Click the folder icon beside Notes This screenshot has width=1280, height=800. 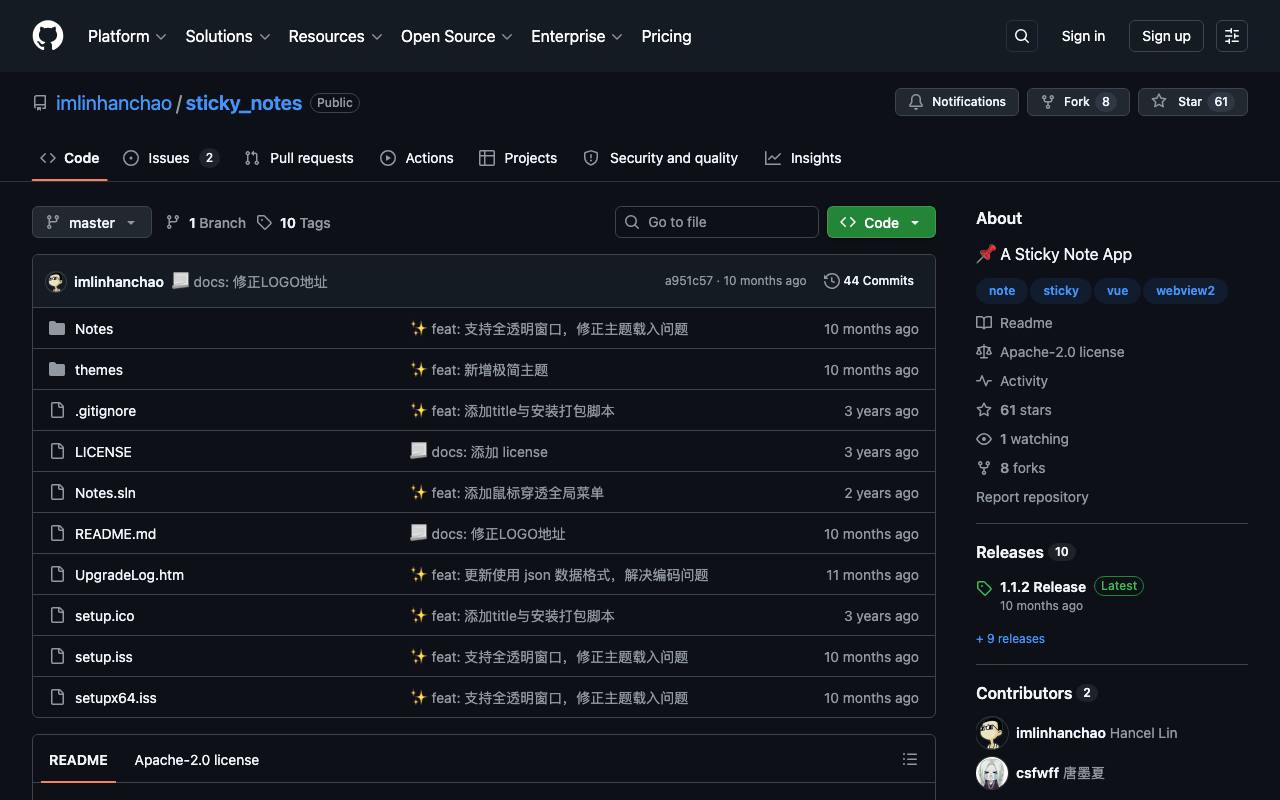pyautogui.click(x=57, y=329)
